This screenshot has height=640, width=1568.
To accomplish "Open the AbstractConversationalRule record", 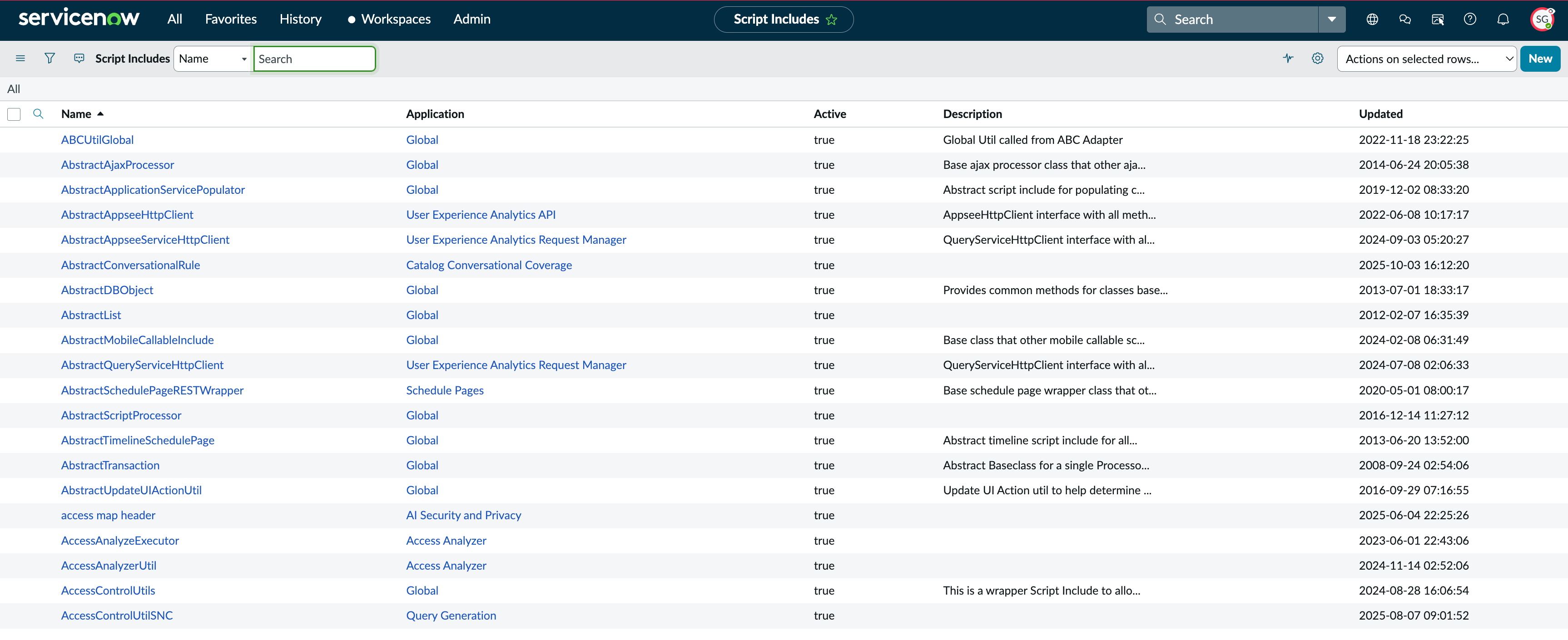I will point(130,265).
